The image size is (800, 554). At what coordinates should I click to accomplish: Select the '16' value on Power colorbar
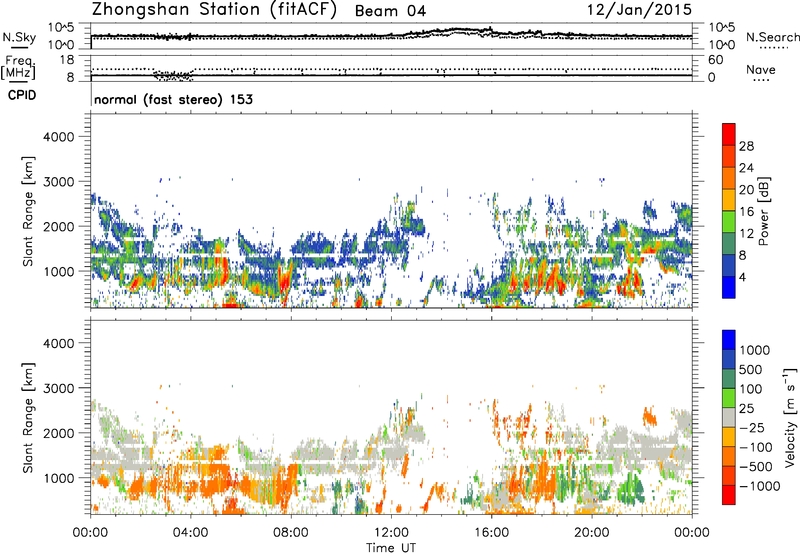pos(746,212)
